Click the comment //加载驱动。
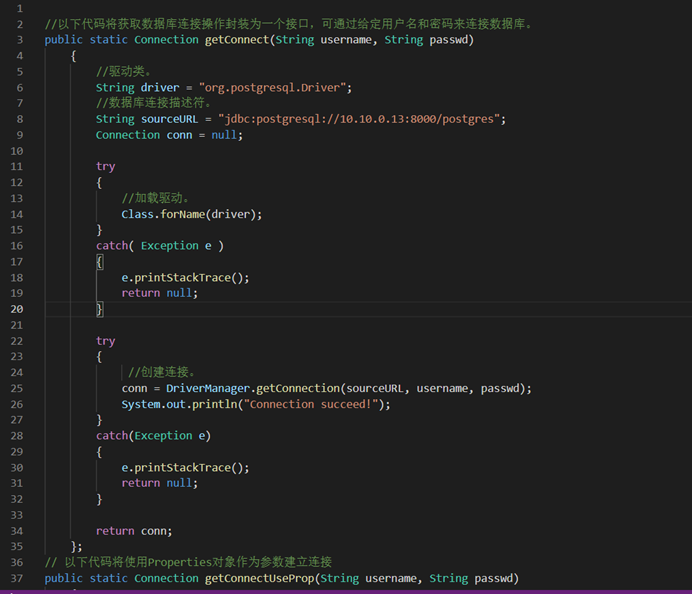692x594 pixels. [x=156, y=198]
